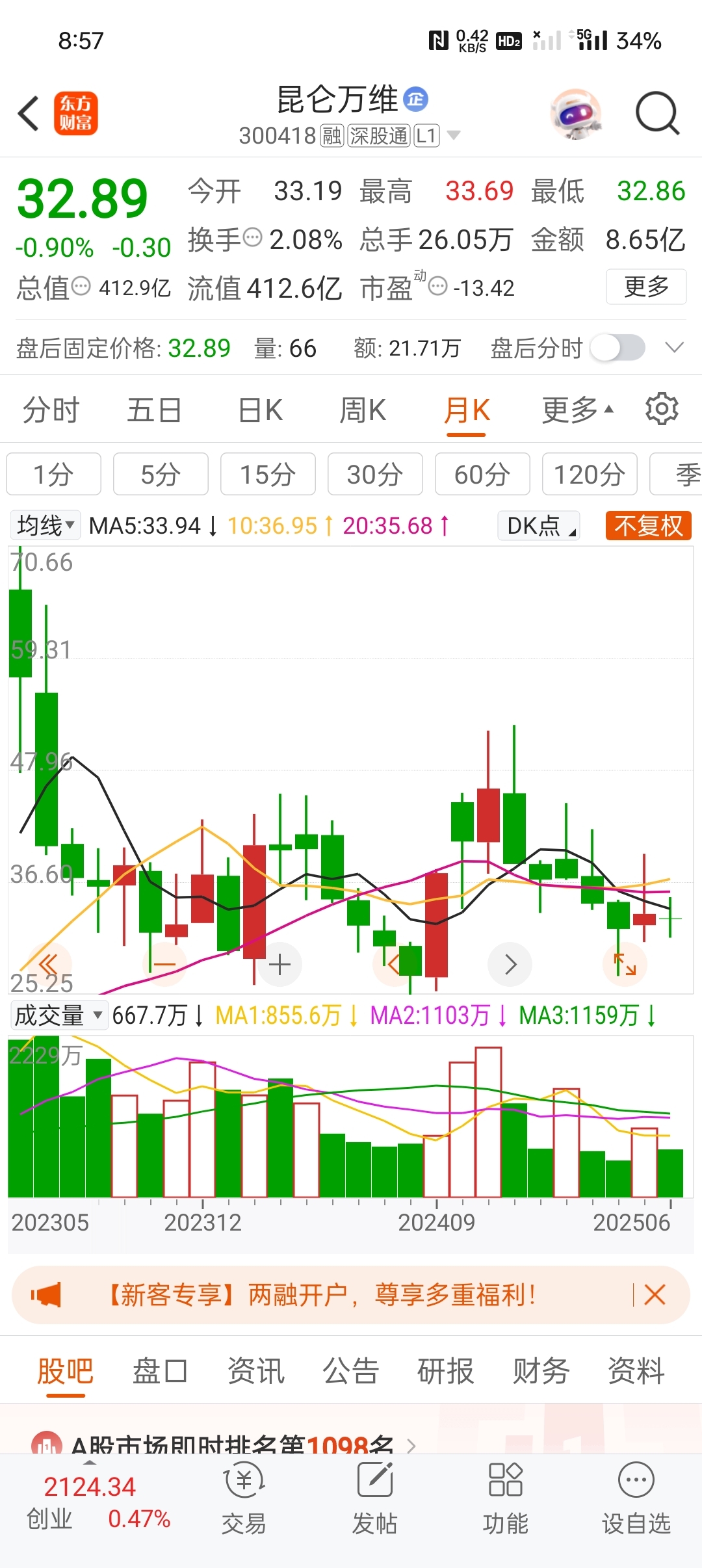
Task: Open A股市场即时排名 chevron
Action: point(411,1446)
